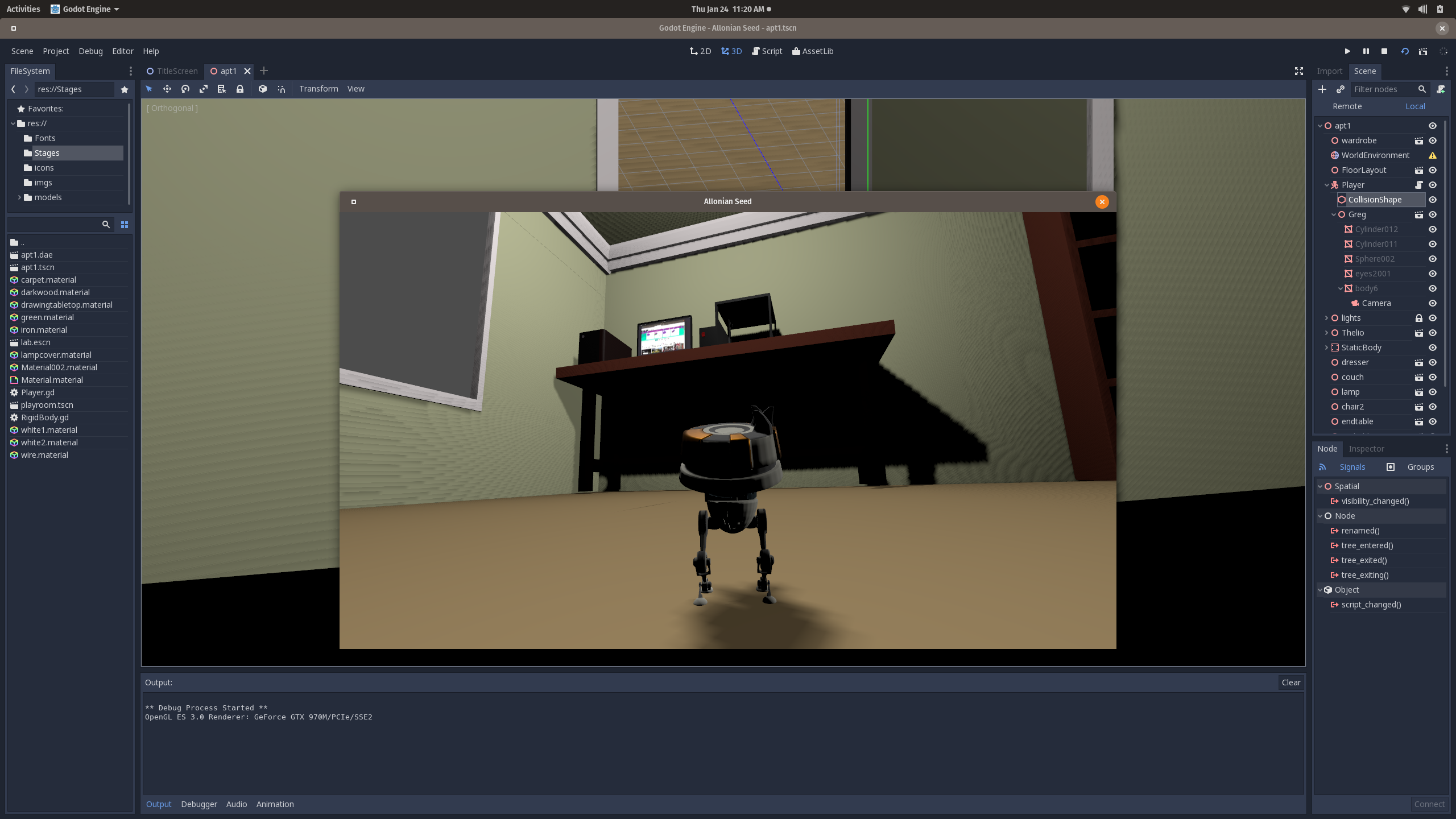The height and width of the screenshot is (819, 1456).
Task: Hide the couch node
Action: point(1433,377)
